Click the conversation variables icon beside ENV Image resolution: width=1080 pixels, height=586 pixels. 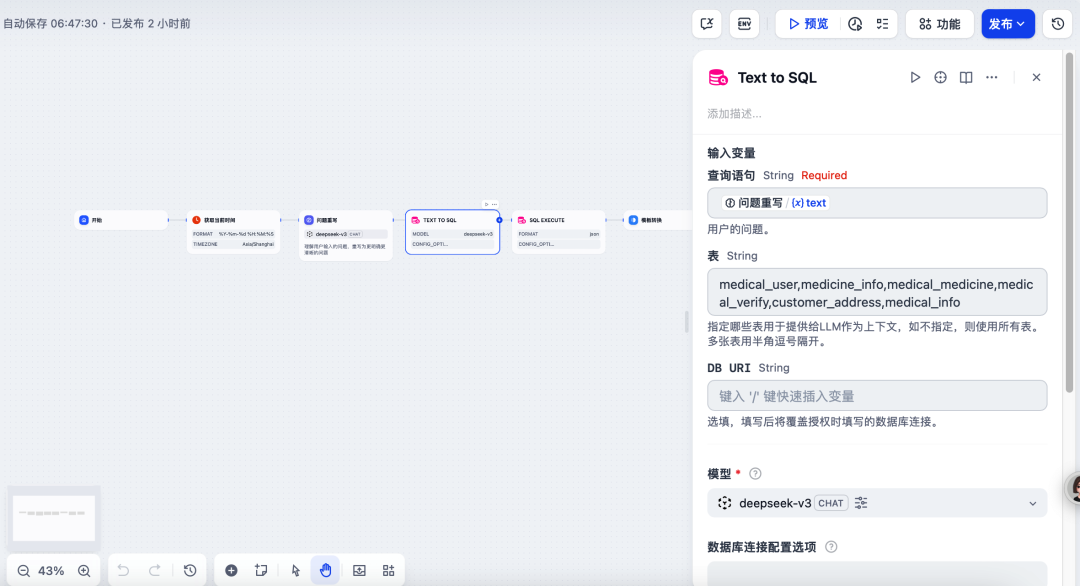click(707, 24)
